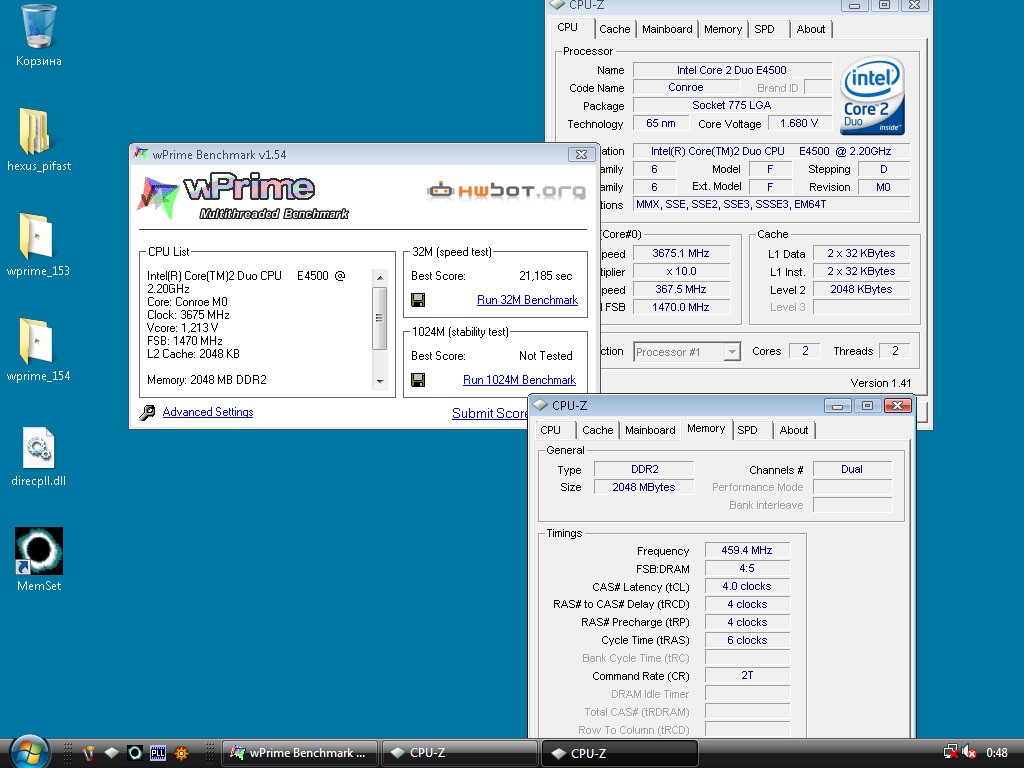
Task: Close the wPrime Benchmark window
Action: click(581, 154)
